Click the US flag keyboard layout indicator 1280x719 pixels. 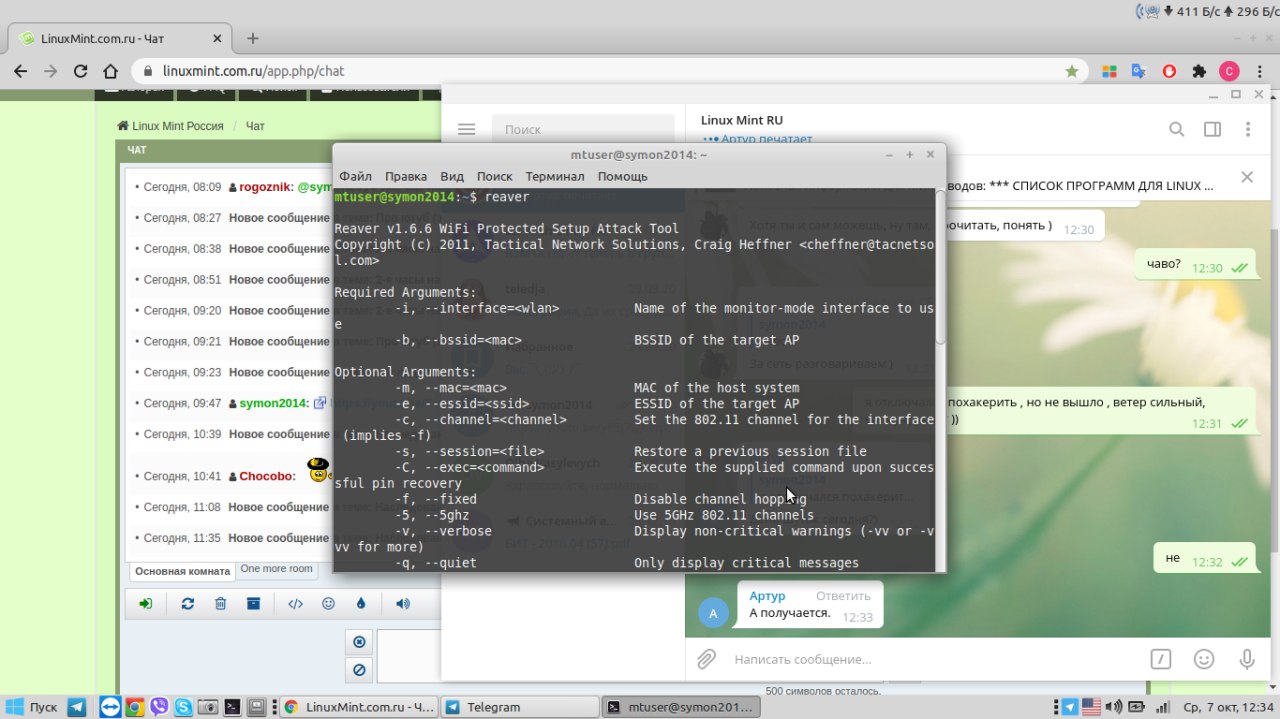[x=1091, y=707]
